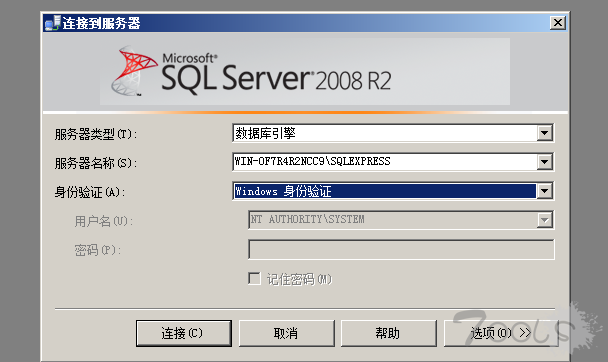Click the 取消 button
This screenshot has width=608, height=362.
[x=287, y=333]
